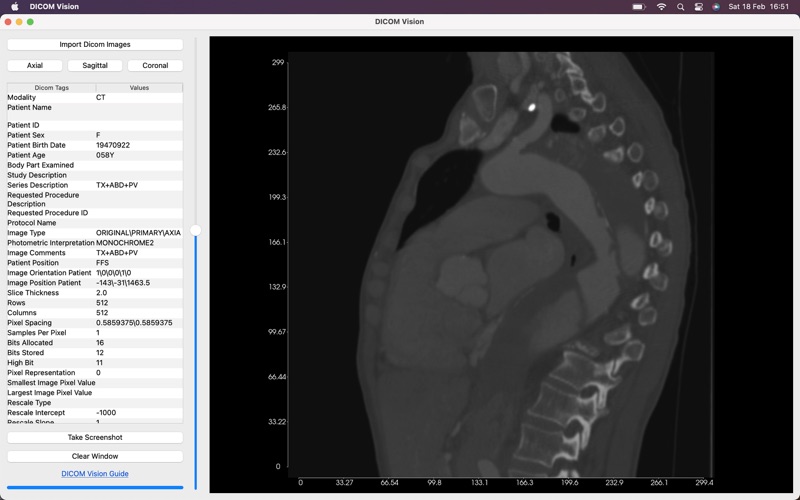The height and width of the screenshot is (500, 800).
Task: Select Image Orientation Patient row
Action: [x=95, y=273]
